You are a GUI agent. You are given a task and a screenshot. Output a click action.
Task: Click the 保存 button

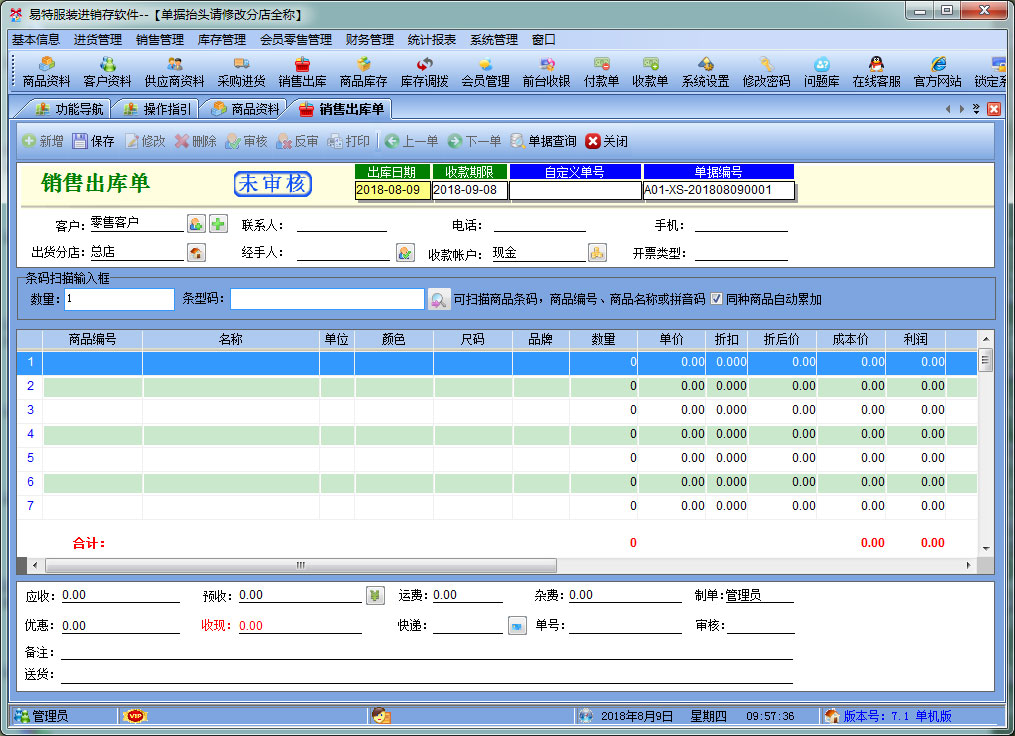click(93, 141)
